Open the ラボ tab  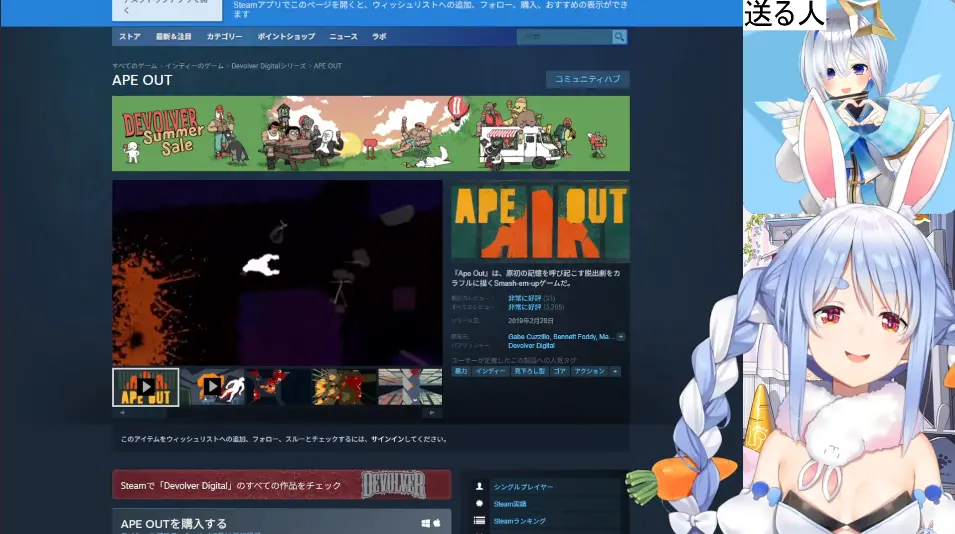(x=379, y=37)
